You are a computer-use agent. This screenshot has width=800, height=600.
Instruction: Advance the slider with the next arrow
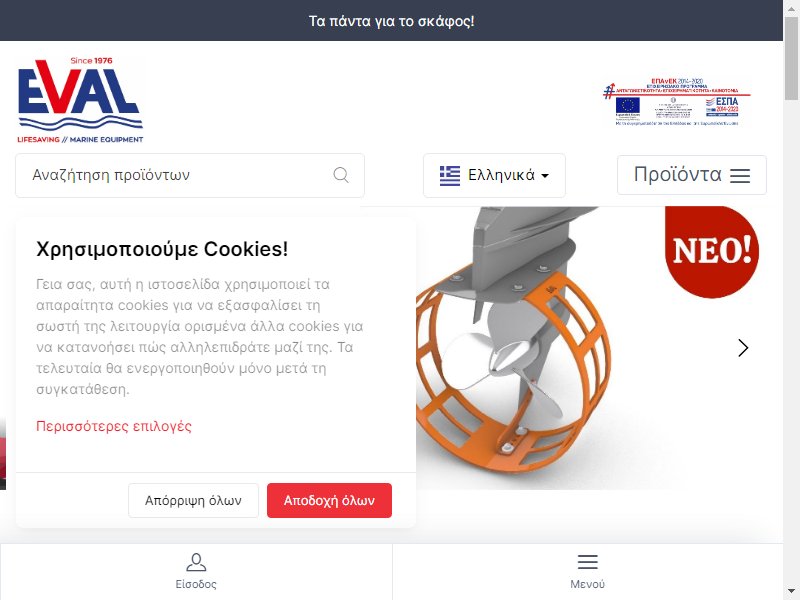click(x=743, y=348)
